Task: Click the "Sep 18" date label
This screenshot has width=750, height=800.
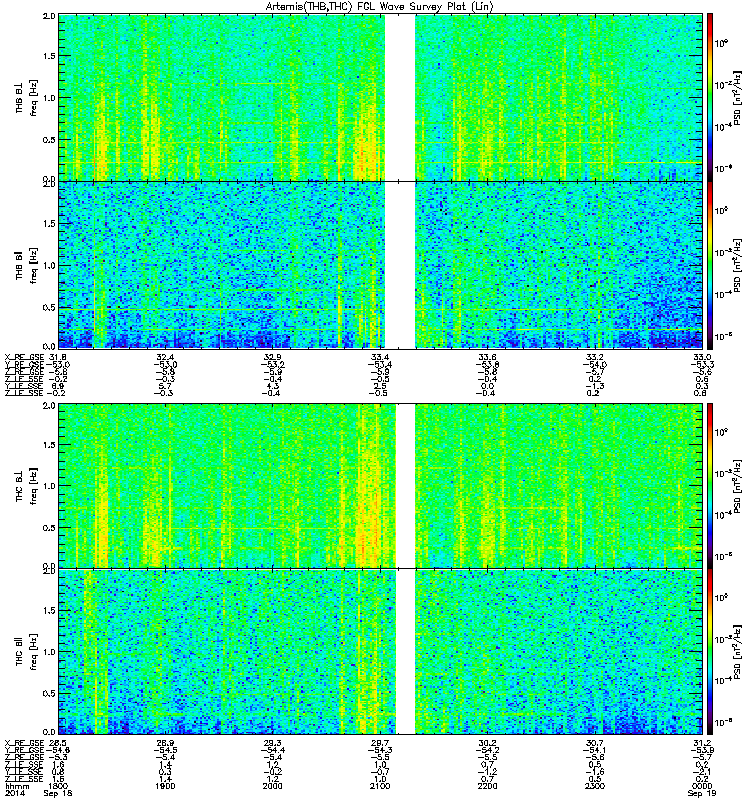Action: (x=58, y=793)
